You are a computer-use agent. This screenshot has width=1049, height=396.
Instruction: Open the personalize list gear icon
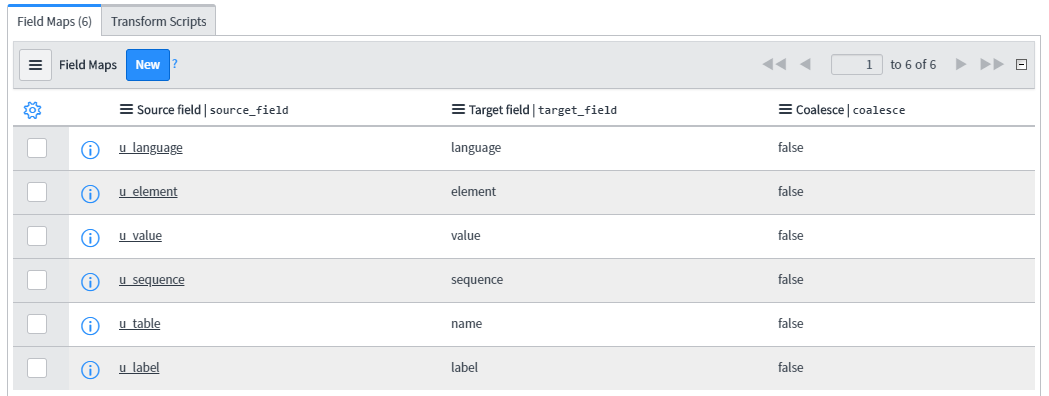tap(32, 110)
